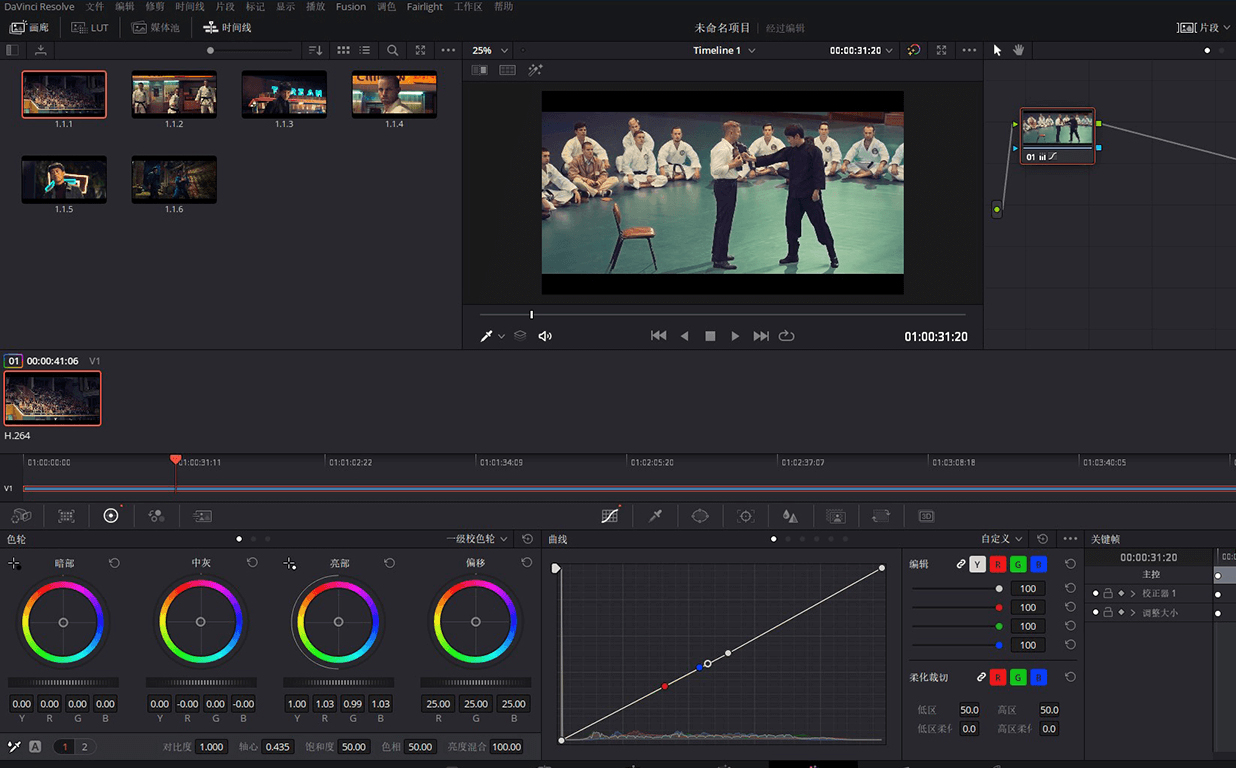
Task: Open the RGB Mixer palette
Action: 156,516
